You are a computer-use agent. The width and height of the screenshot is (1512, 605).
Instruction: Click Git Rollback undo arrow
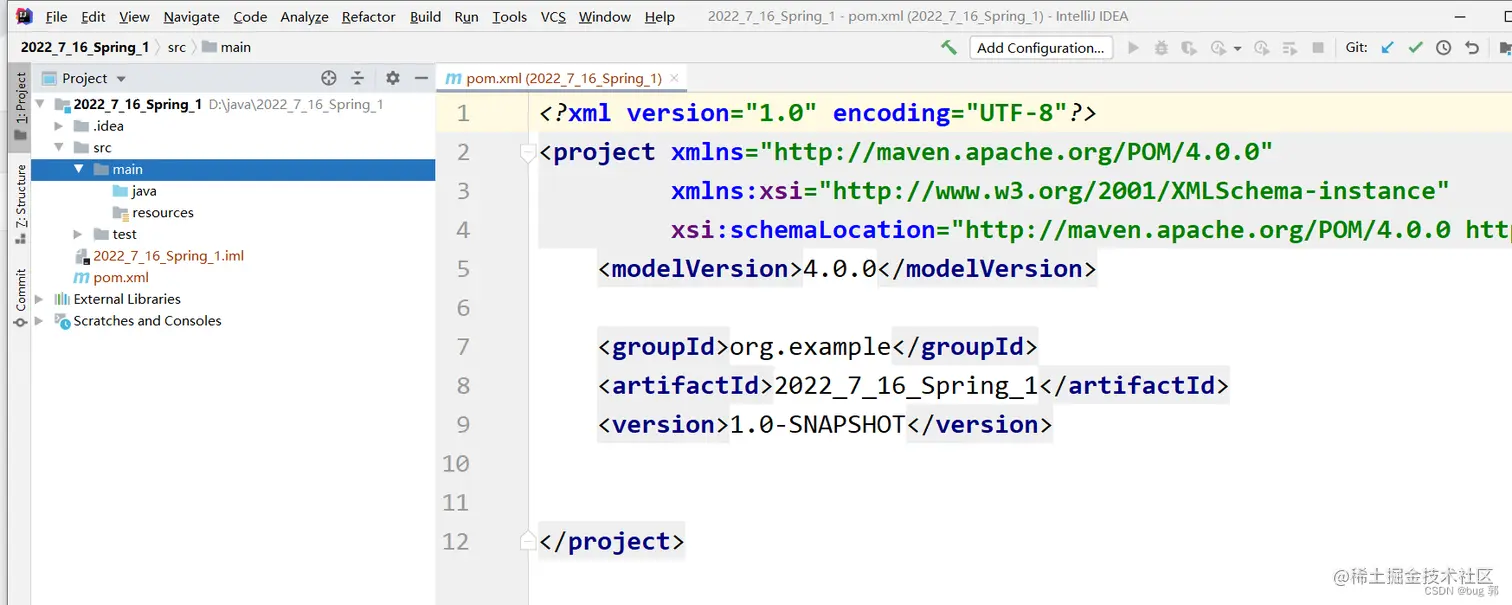click(1472, 47)
